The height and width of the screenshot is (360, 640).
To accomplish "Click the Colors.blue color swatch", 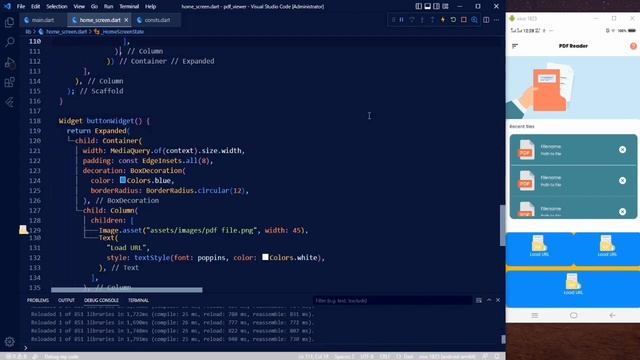I will [122, 180].
